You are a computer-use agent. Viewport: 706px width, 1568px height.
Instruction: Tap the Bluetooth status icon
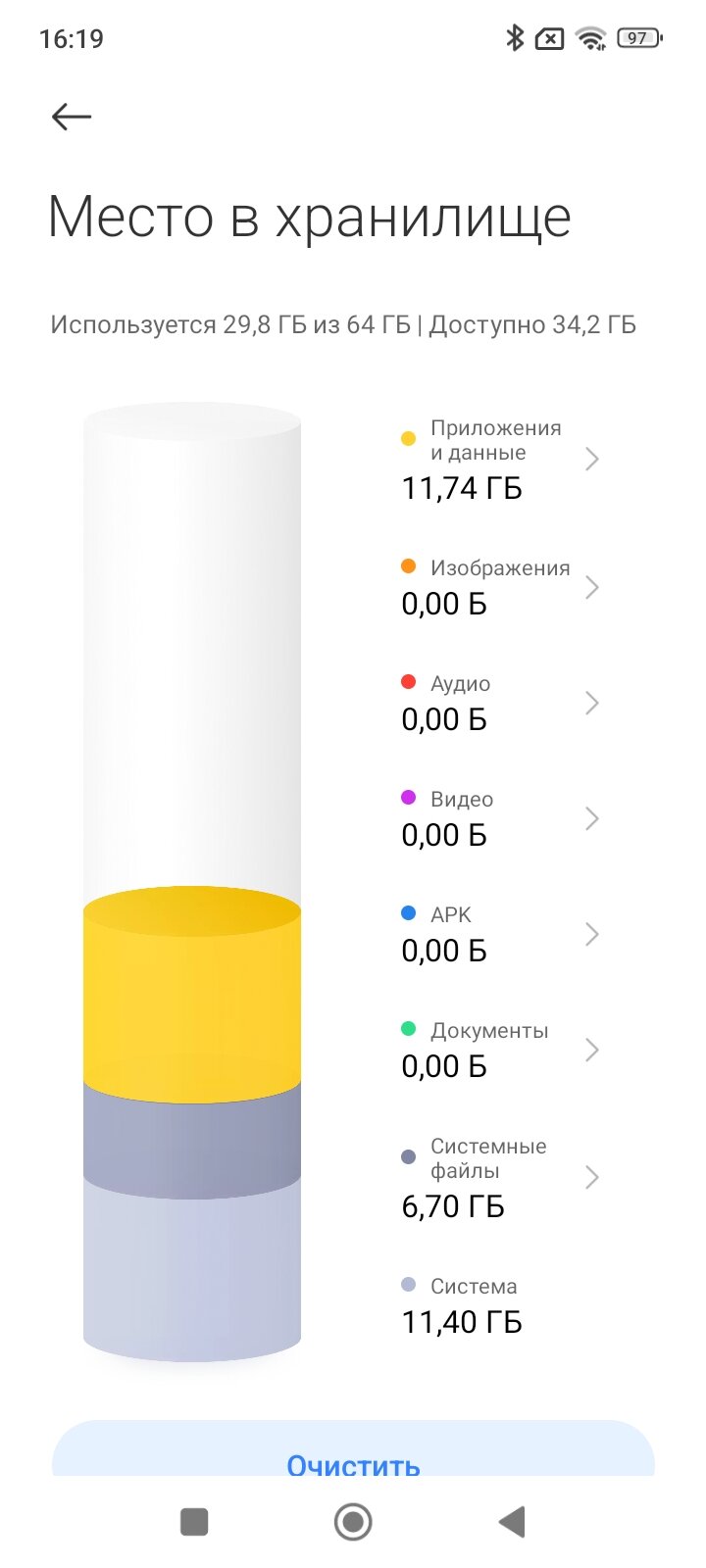tap(514, 38)
